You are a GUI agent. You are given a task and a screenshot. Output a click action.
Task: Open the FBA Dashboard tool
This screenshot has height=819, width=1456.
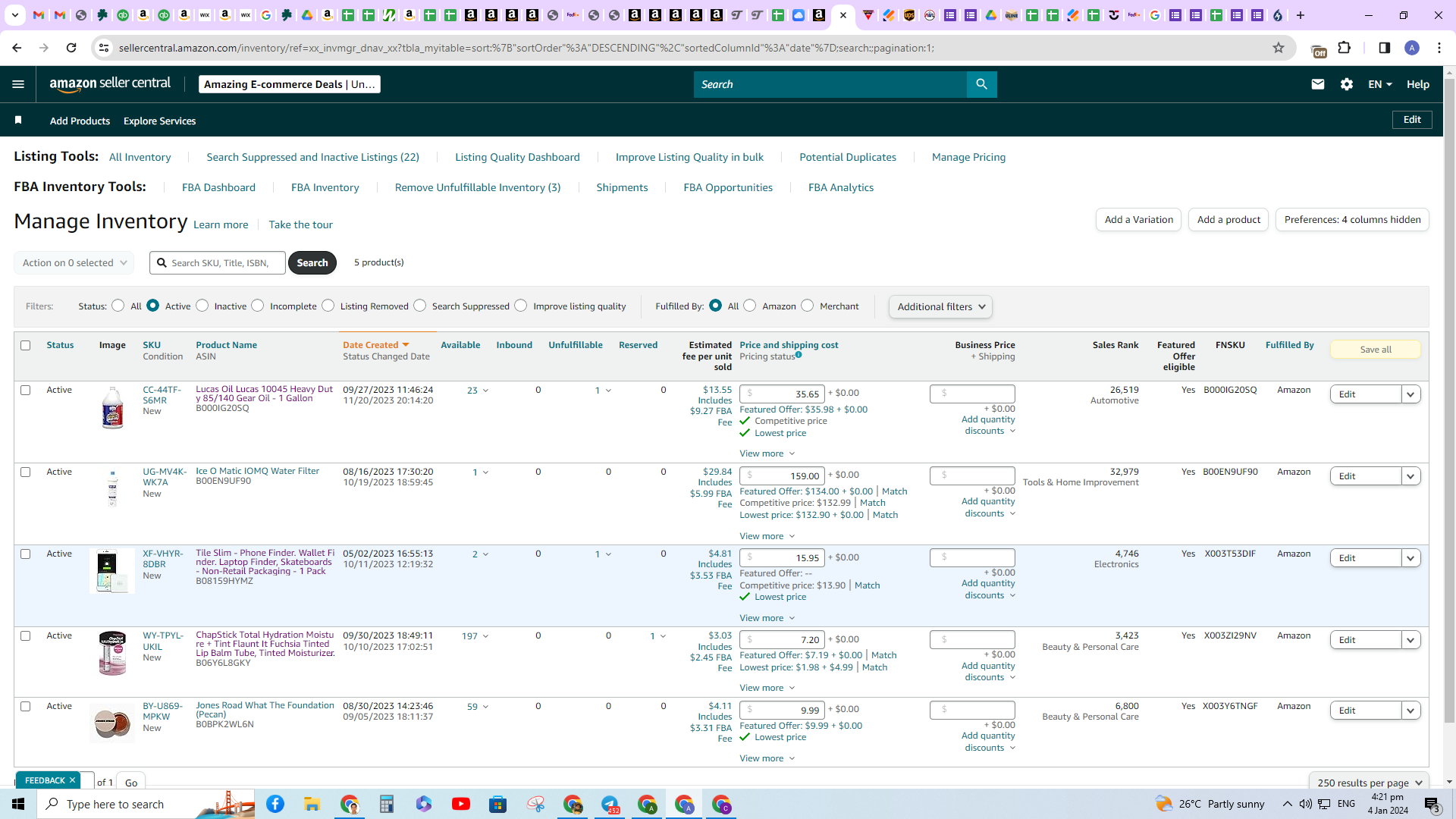(218, 187)
